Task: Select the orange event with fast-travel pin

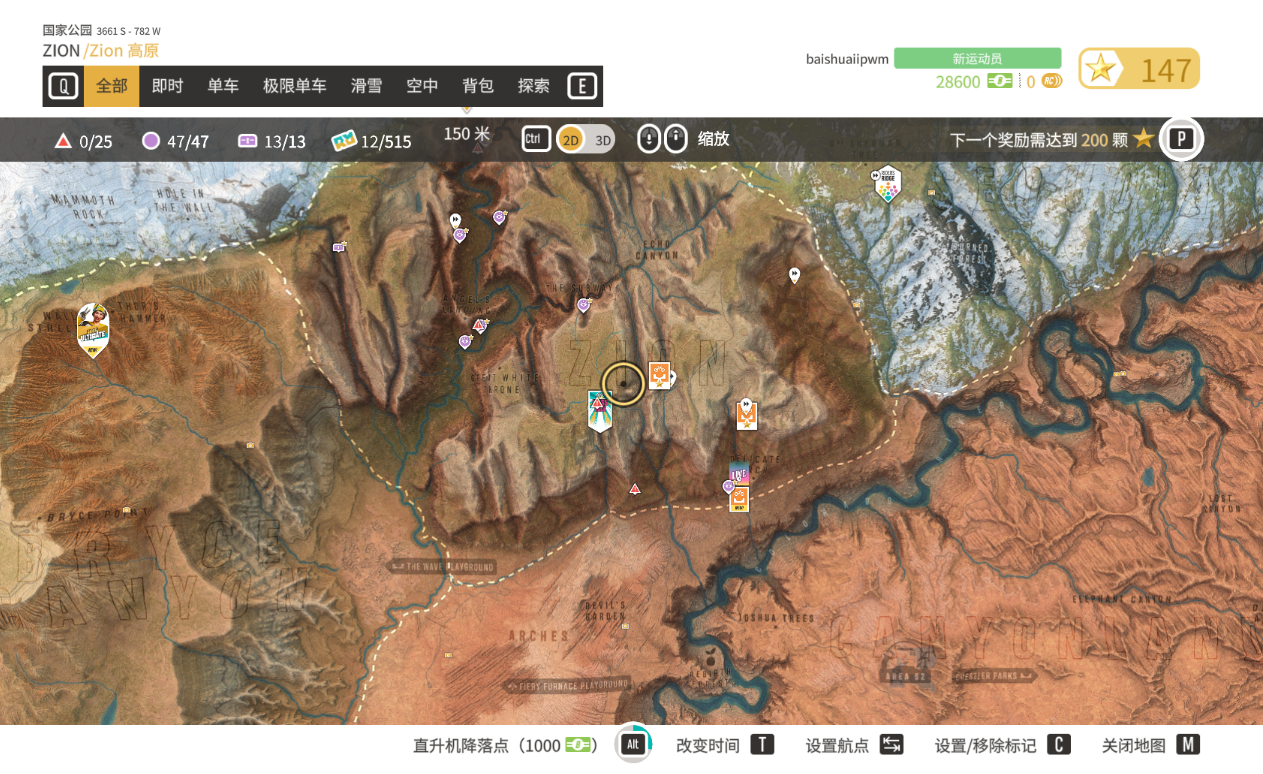Action: 747,414
